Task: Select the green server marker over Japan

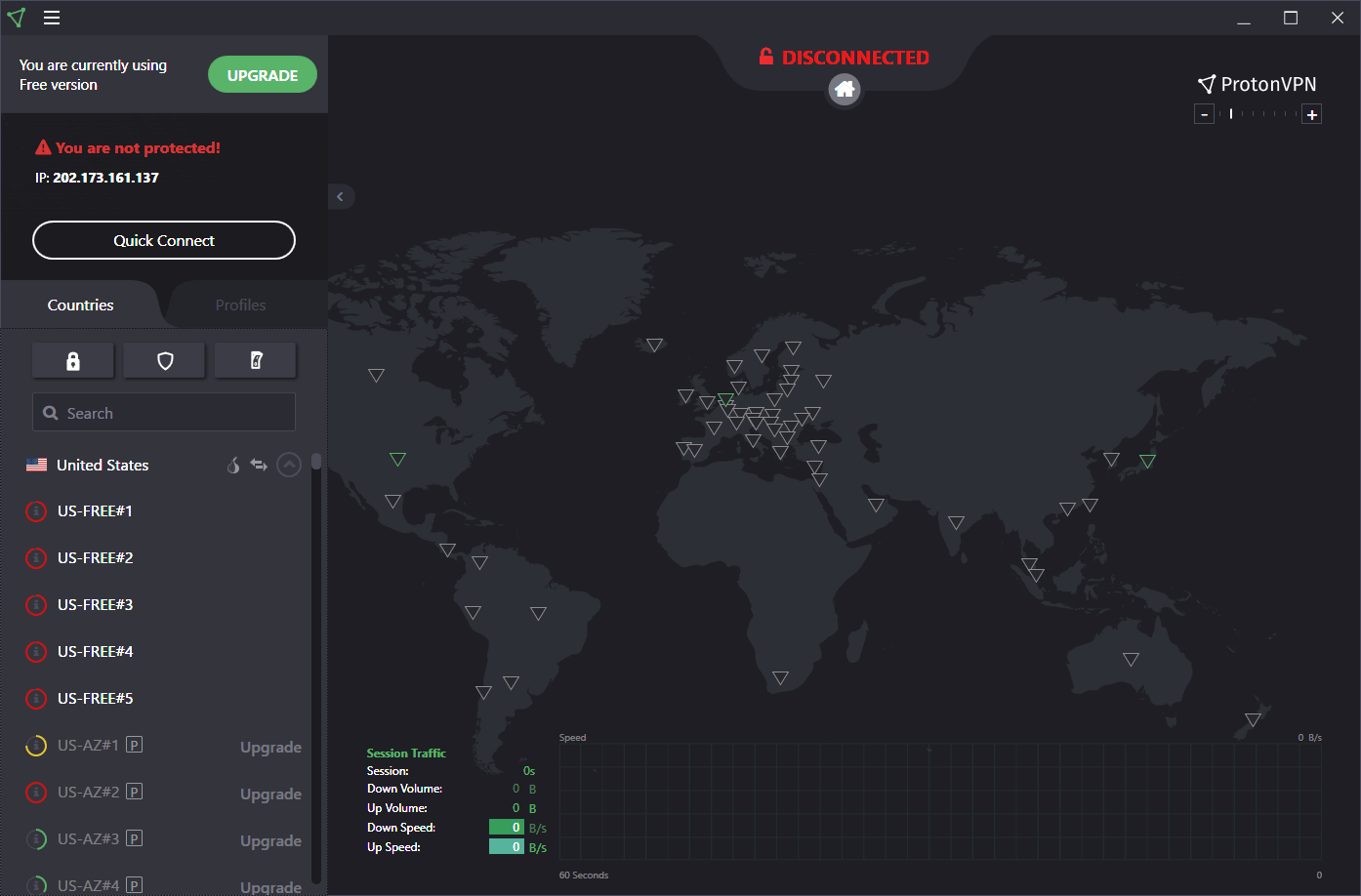Action: (x=1147, y=461)
